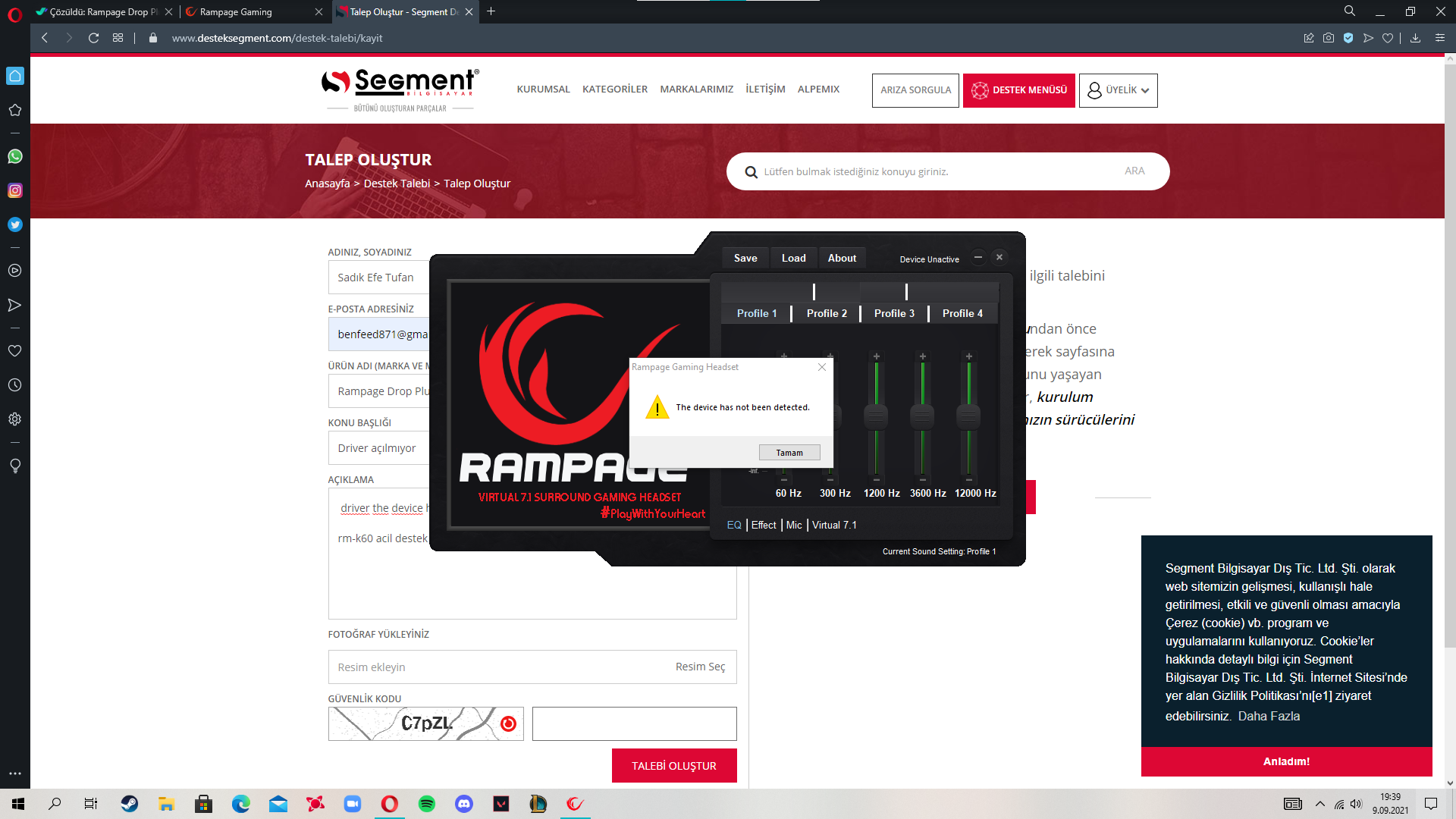Screen dimensions: 1456x819
Task: Open History clock icon in sidebar
Action: tap(15, 385)
